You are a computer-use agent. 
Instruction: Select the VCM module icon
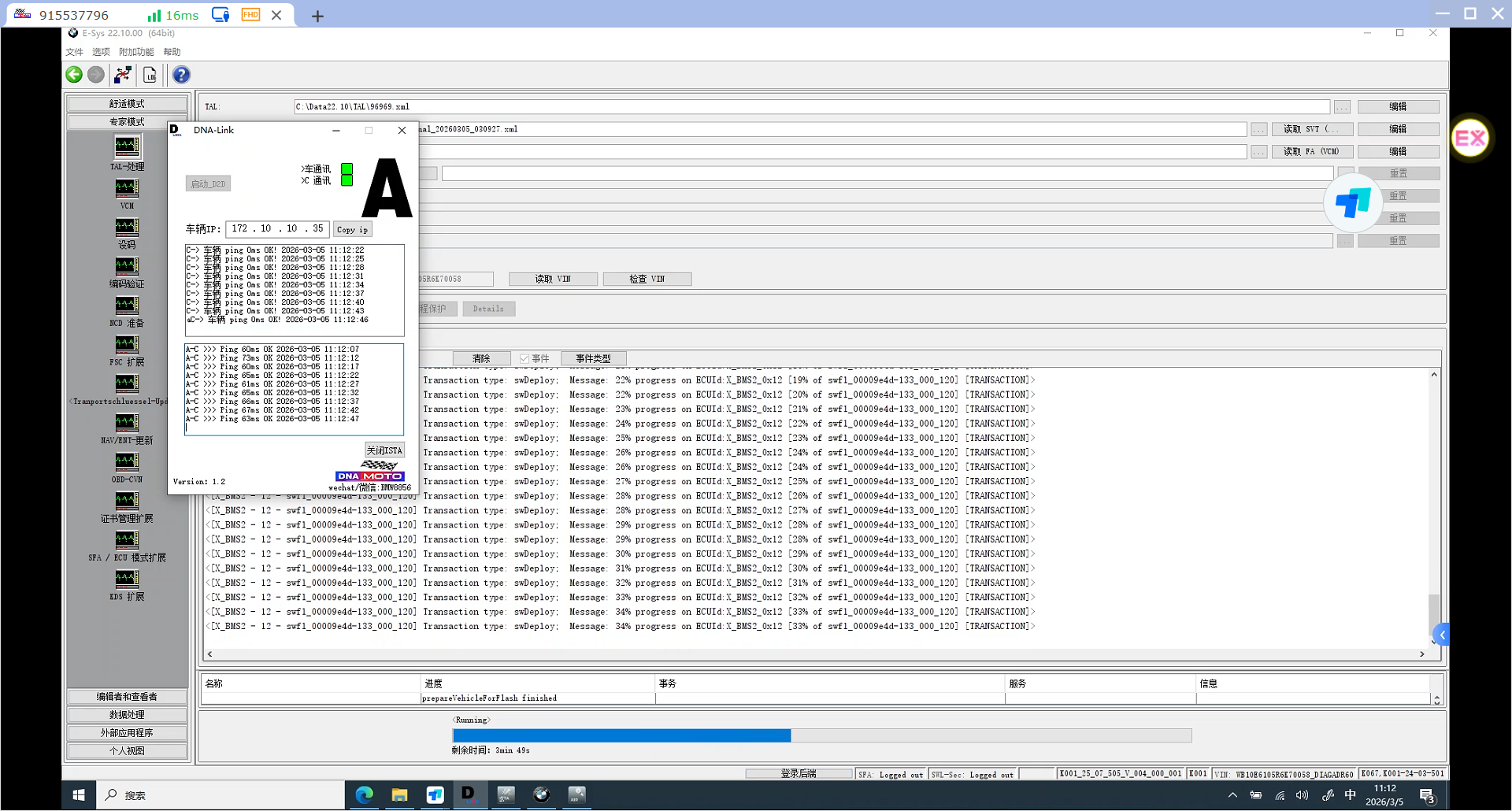pyautogui.click(x=127, y=188)
